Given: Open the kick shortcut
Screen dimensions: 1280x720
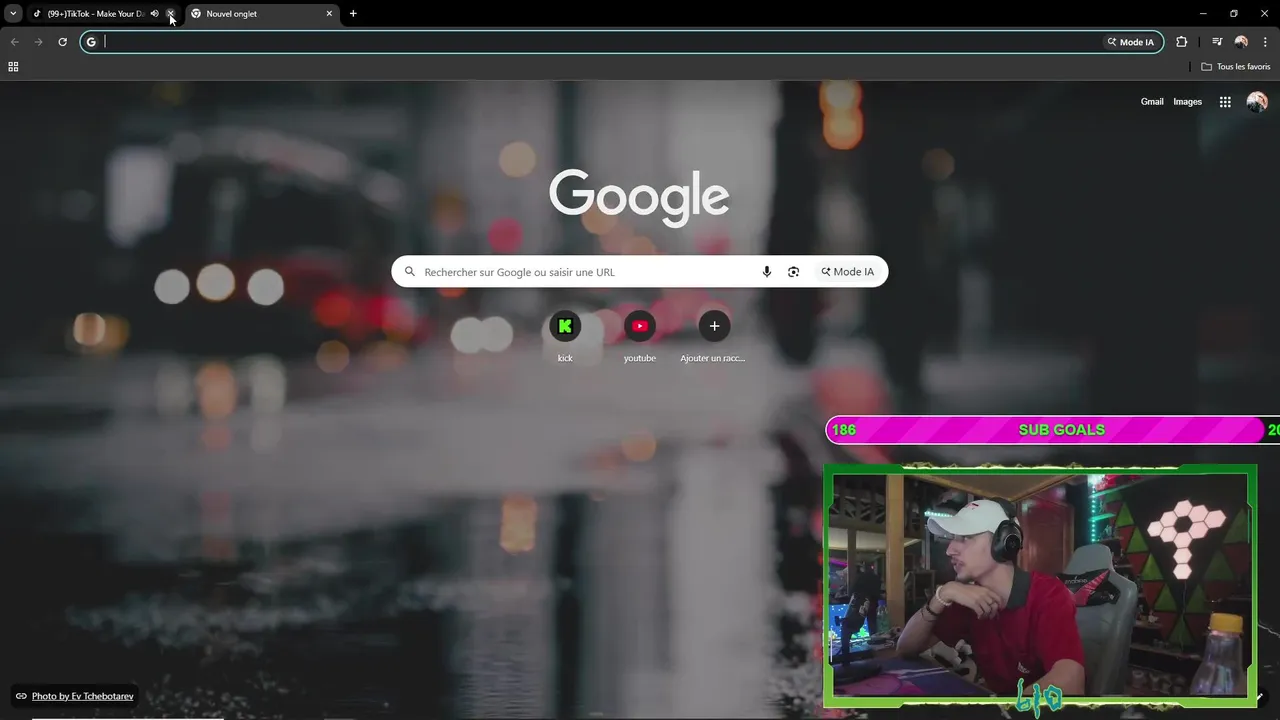Looking at the screenshot, I should [565, 337].
